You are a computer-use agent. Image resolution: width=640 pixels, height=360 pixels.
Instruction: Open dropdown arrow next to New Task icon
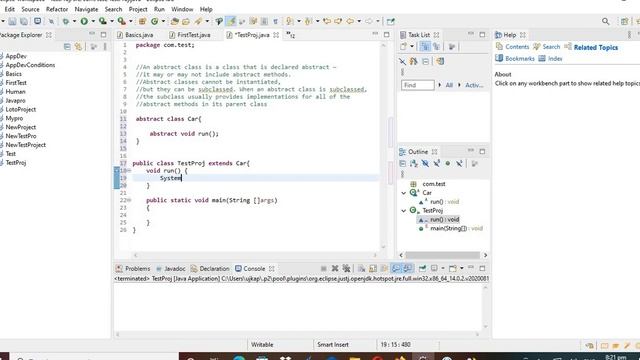(411, 47)
